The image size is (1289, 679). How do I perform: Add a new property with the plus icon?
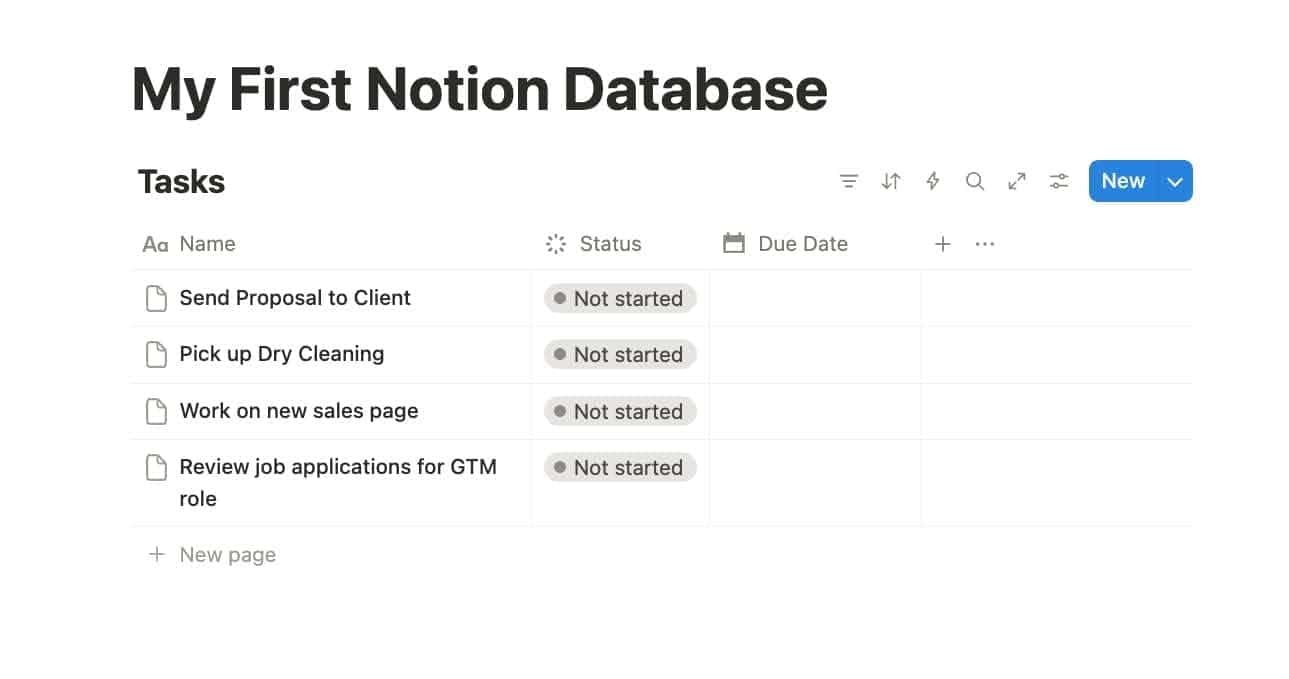[942, 243]
